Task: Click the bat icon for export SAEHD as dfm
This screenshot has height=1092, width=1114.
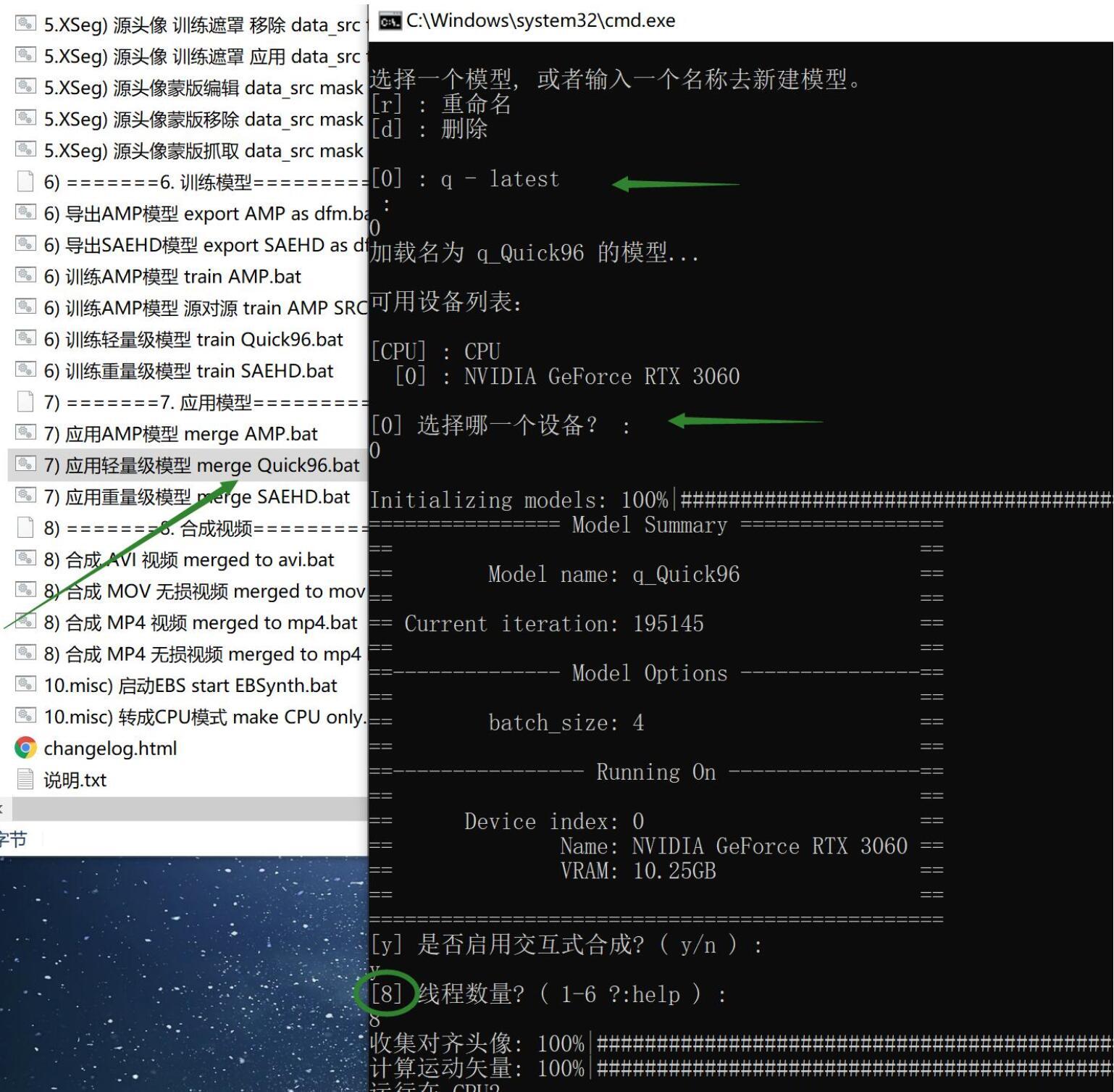Action: tap(25, 244)
